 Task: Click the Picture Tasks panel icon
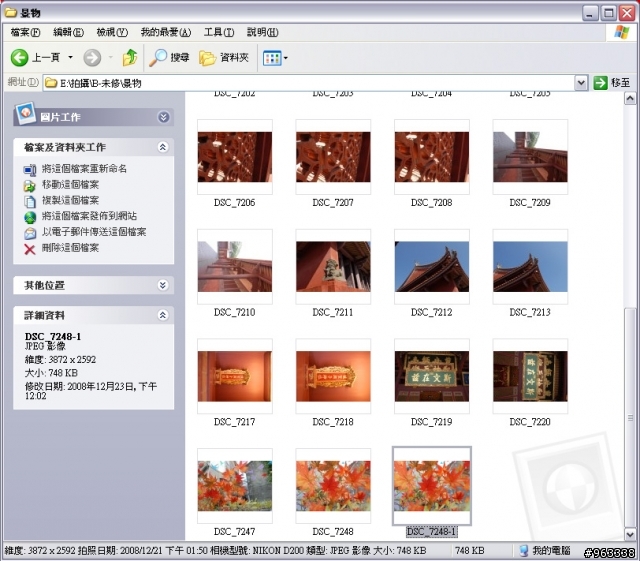(x=25, y=113)
